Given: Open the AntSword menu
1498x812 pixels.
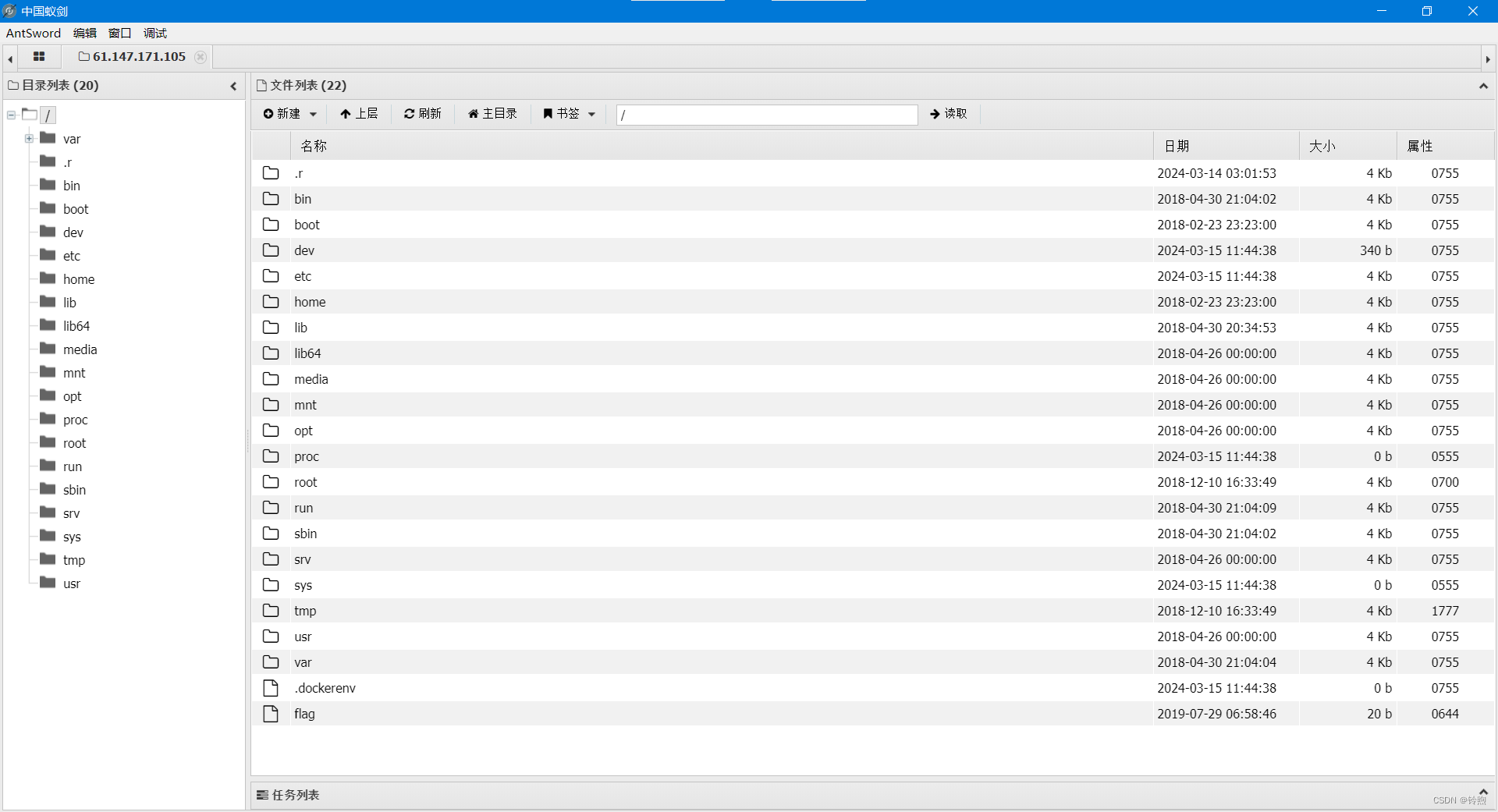Looking at the screenshot, I should click(34, 33).
